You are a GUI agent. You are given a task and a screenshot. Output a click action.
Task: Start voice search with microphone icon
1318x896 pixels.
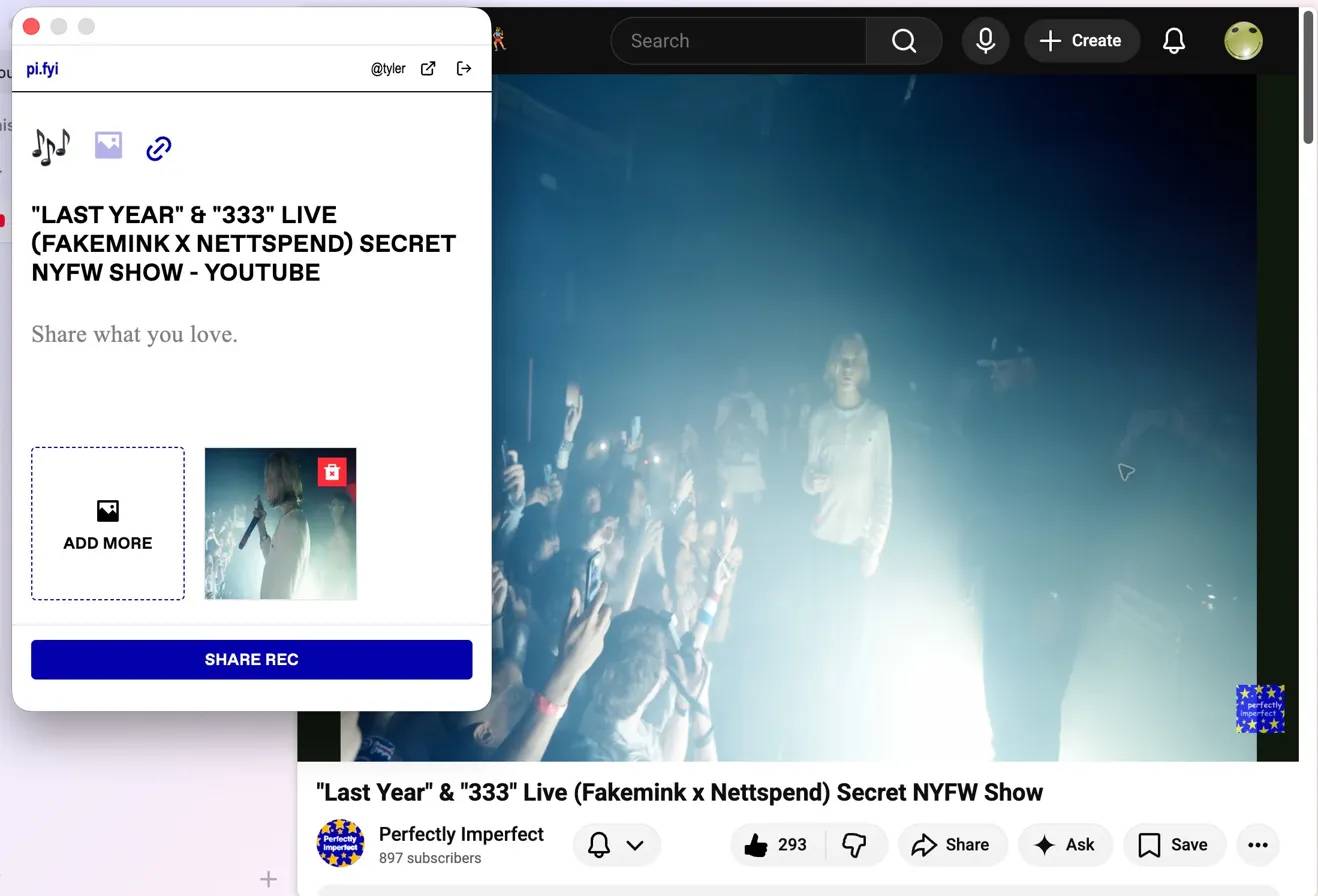point(985,41)
